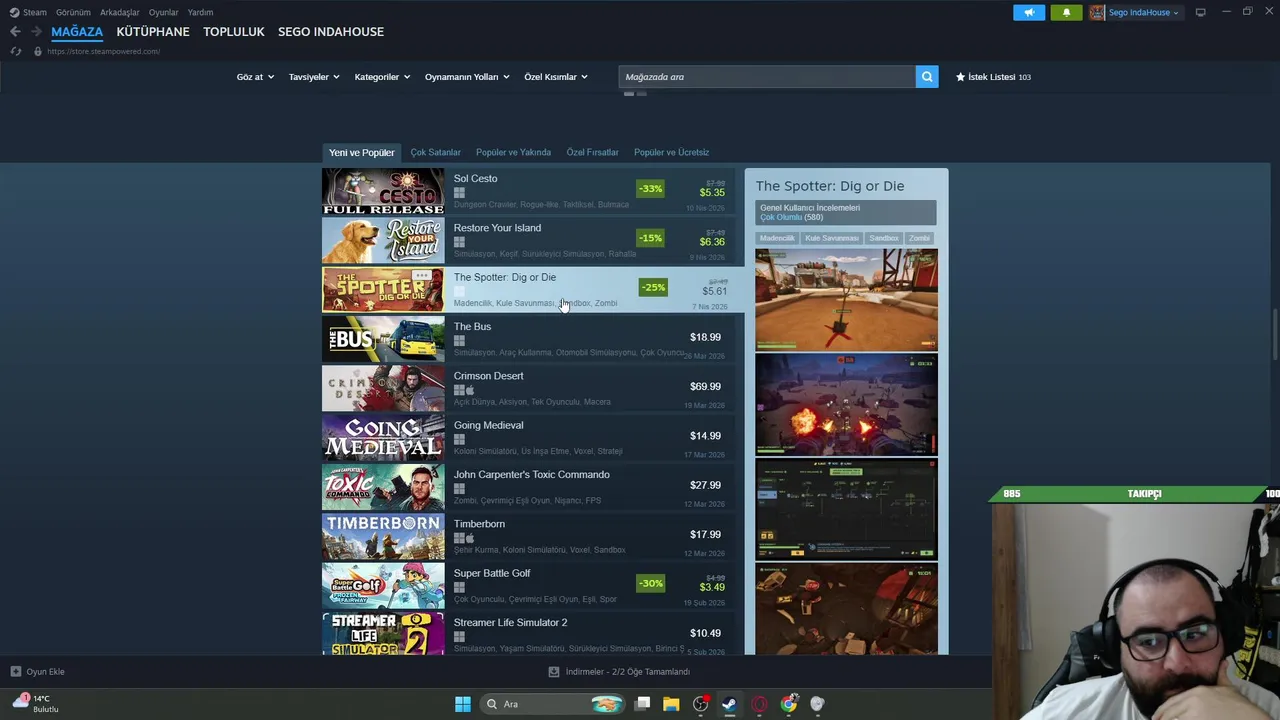The height and width of the screenshot is (720, 1280).
Task: Switch to the Çok Satanlar tab
Action: coord(435,152)
